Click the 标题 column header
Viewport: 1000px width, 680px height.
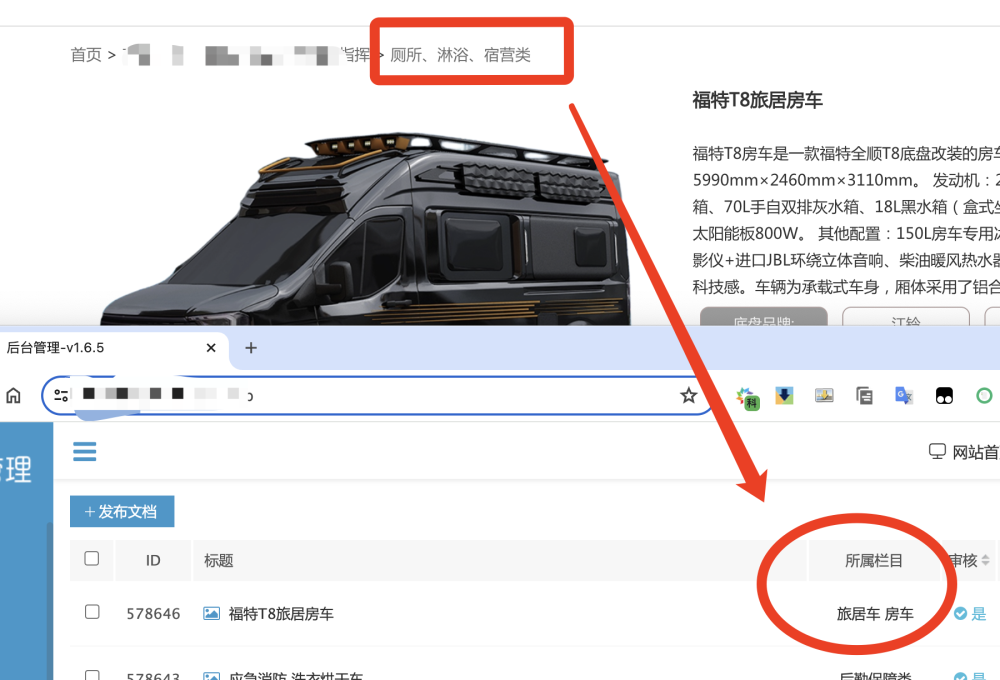coord(218,561)
